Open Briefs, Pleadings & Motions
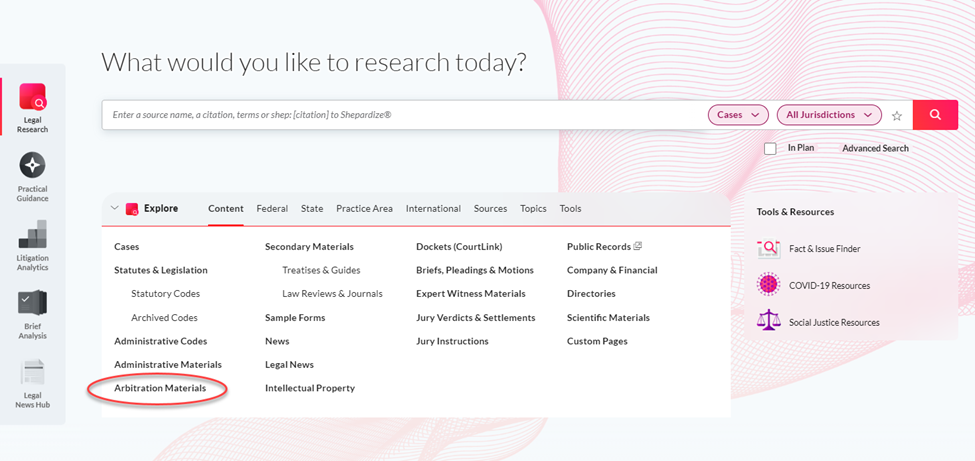This screenshot has width=975, height=461. click(475, 271)
